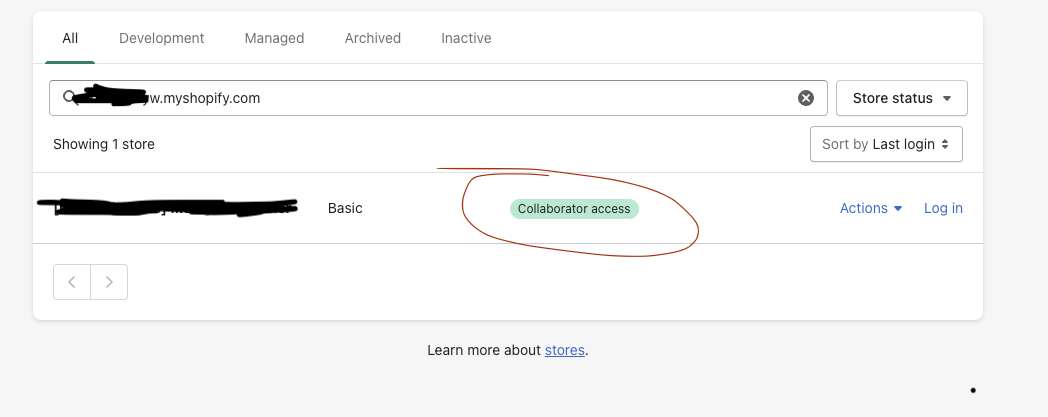The image size is (1048, 417).
Task: Open the Store status filter dropdown
Action: click(x=902, y=98)
